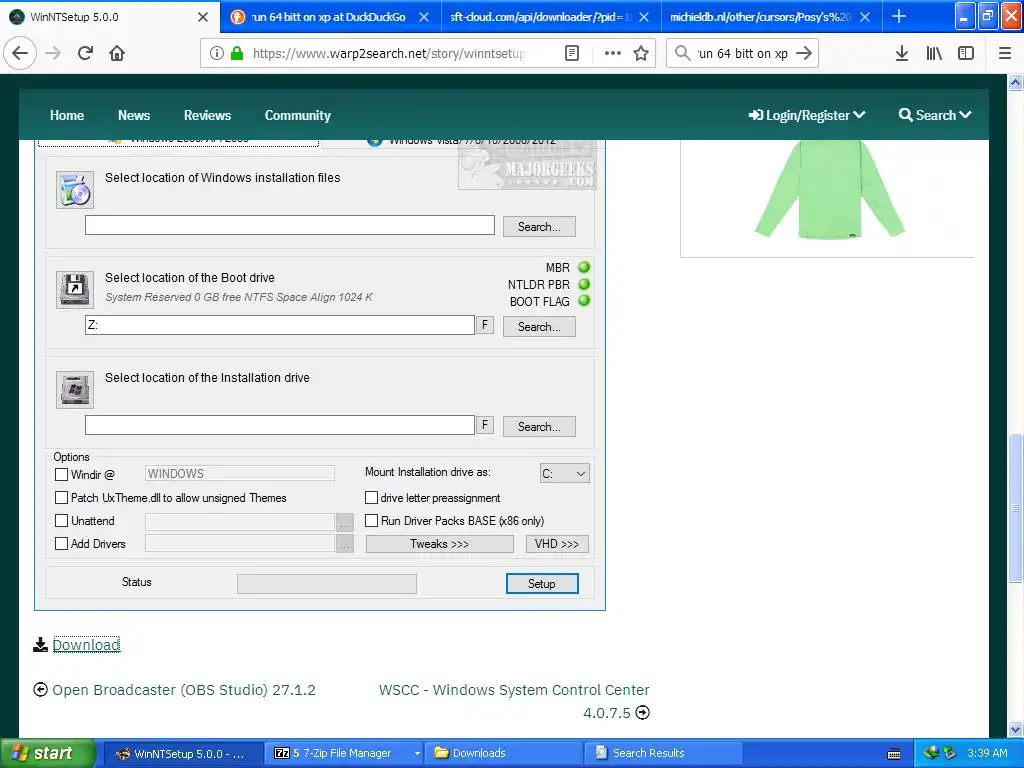
Task: Click the Boot drive floppy icon
Action: coord(74,289)
